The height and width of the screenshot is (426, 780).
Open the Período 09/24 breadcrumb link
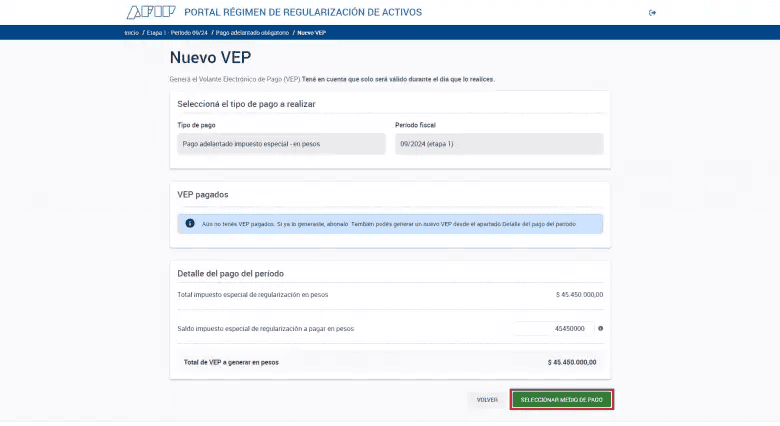pyautogui.click(x=189, y=33)
